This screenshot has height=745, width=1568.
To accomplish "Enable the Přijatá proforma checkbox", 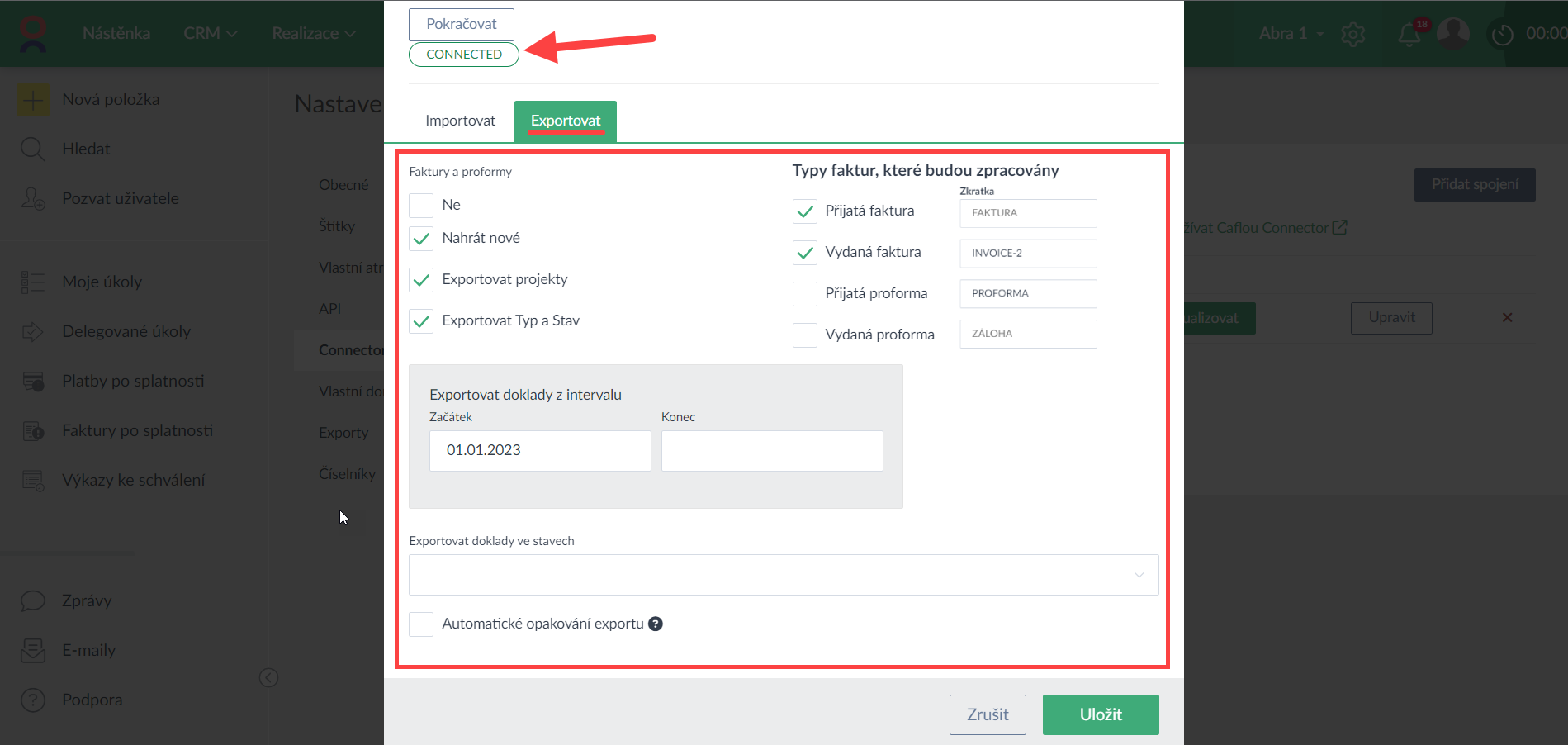I will [804, 294].
